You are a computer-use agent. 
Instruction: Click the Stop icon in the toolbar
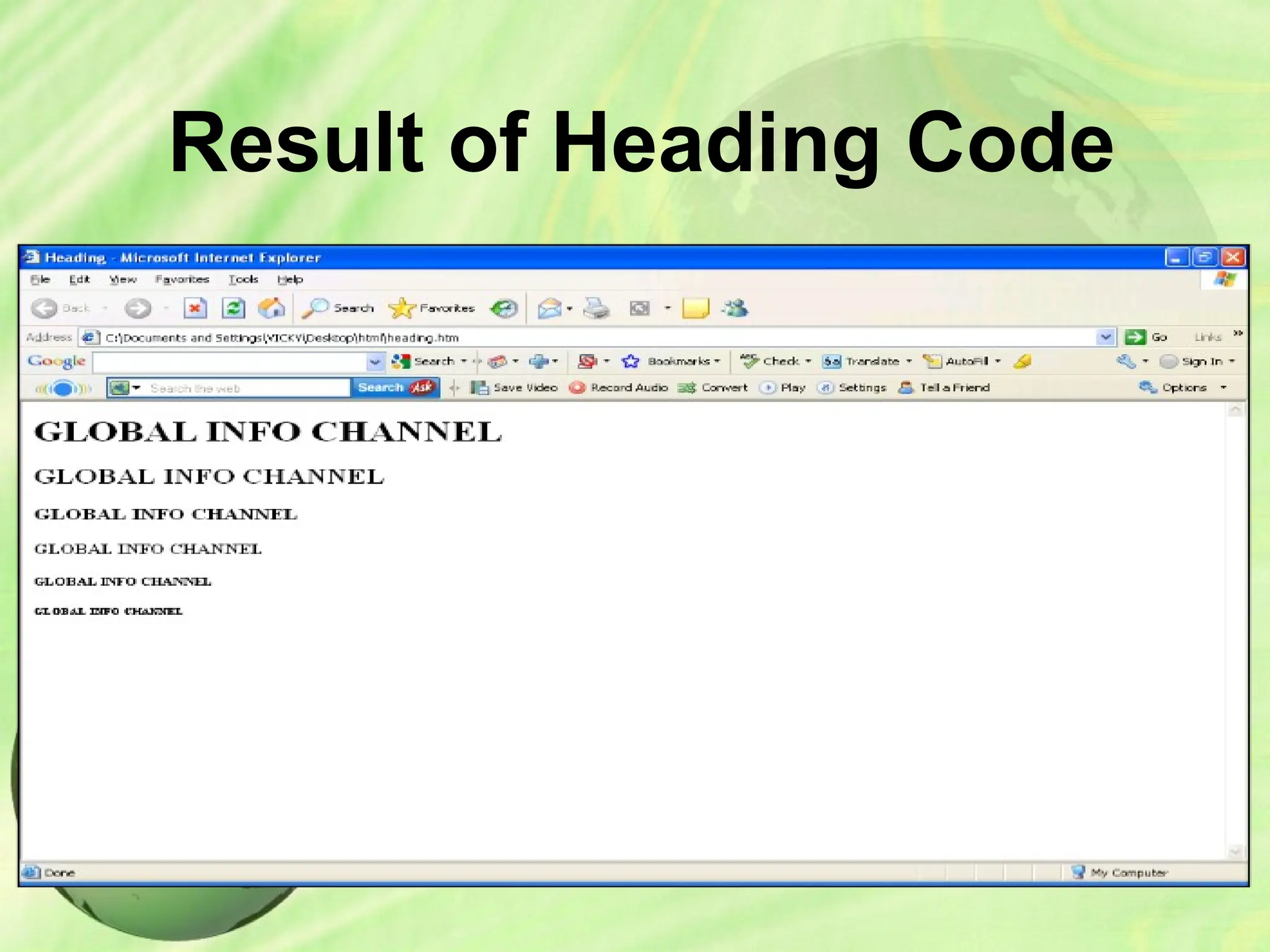(x=195, y=308)
